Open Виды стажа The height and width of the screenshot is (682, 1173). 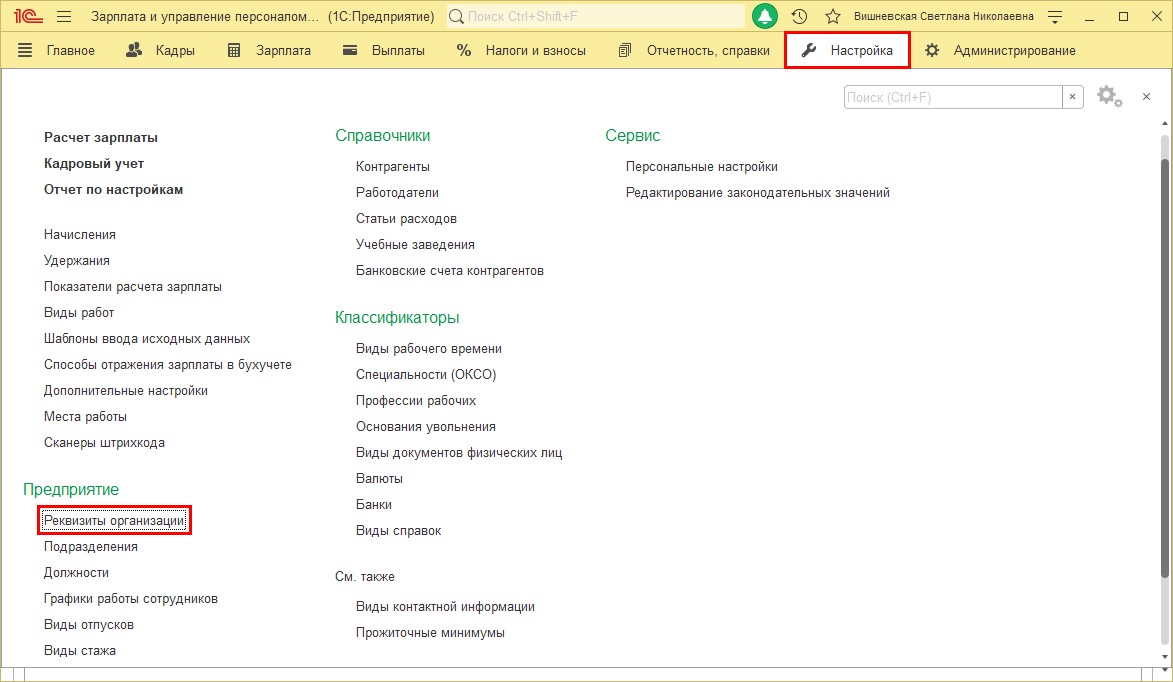pos(80,651)
